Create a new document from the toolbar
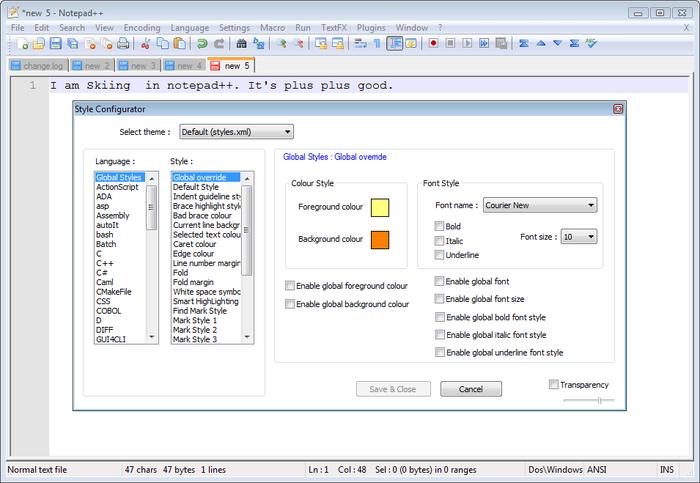 click(x=21, y=43)
